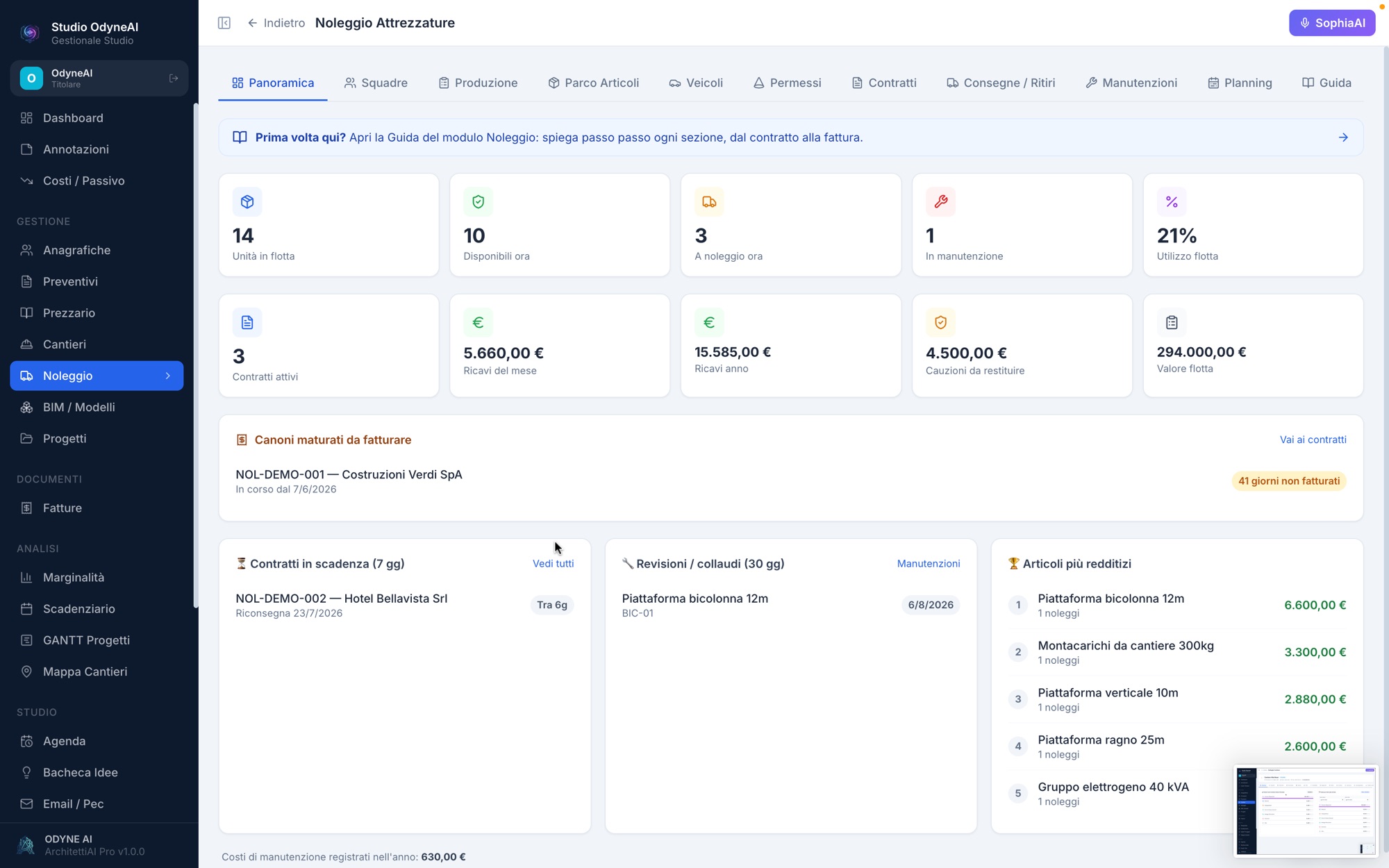Select the Panoramica tab

(x=273, y=83)
